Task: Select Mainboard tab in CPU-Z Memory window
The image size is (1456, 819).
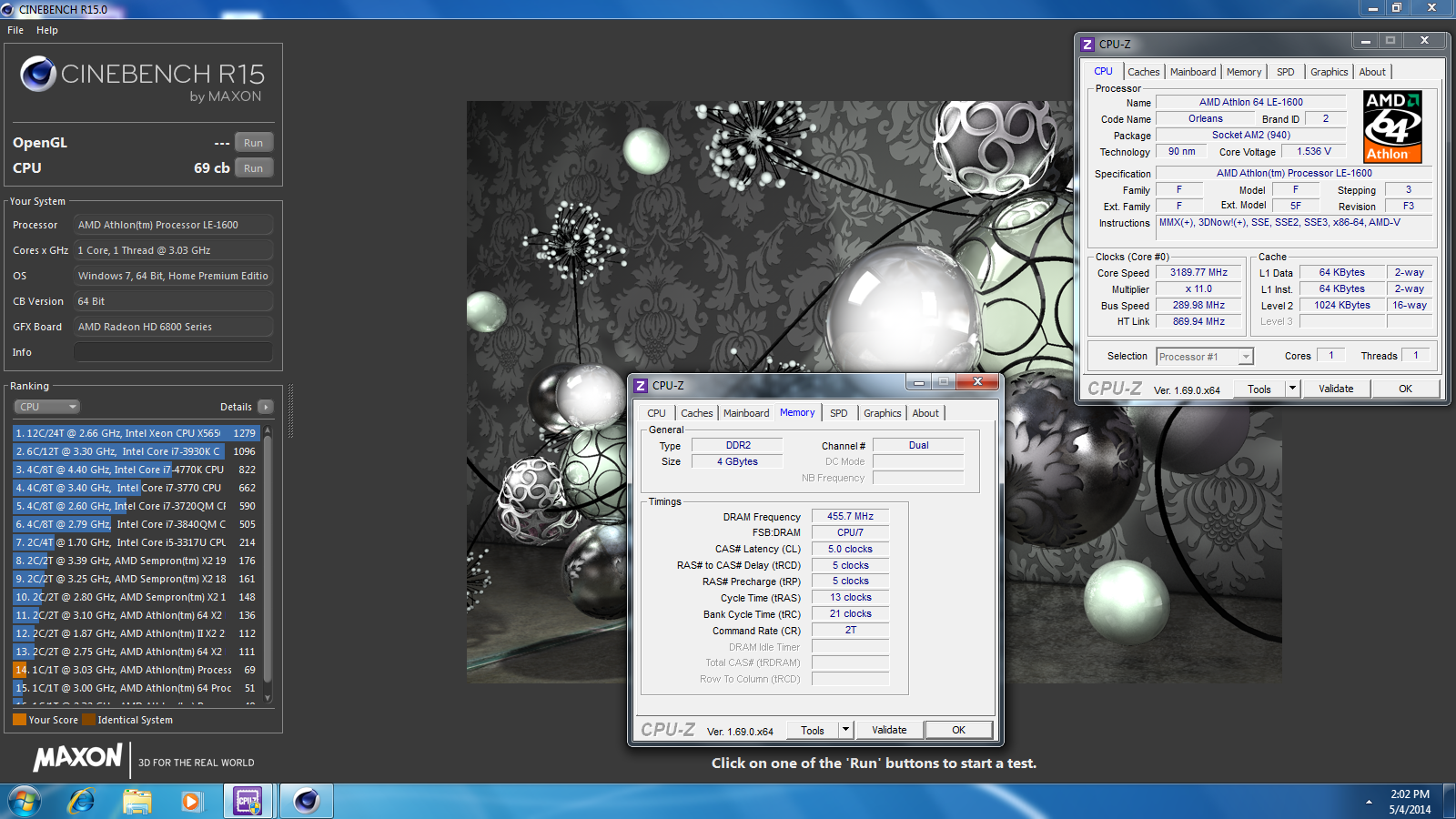Action: (746, 413)
